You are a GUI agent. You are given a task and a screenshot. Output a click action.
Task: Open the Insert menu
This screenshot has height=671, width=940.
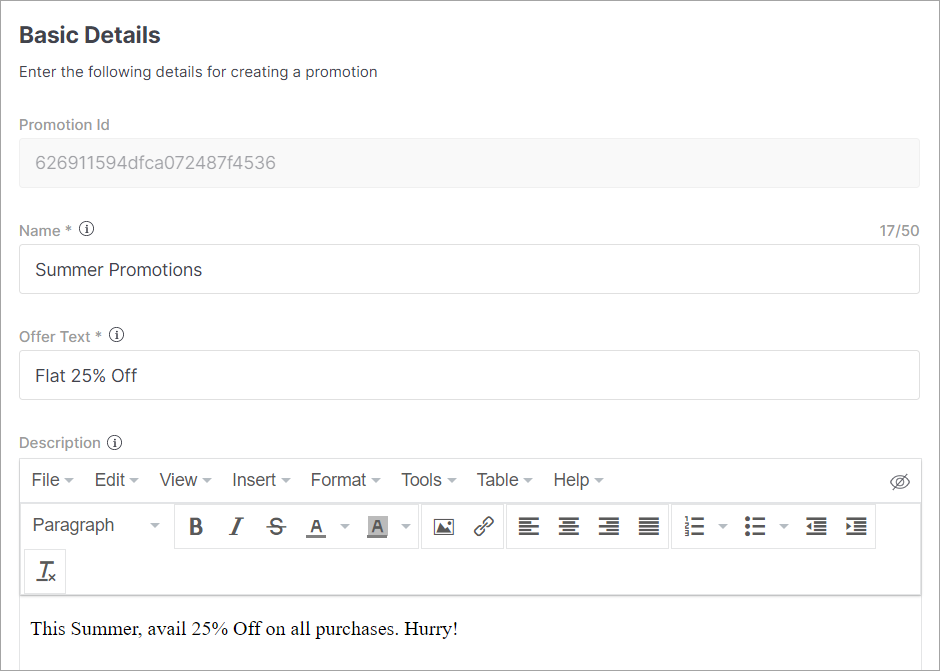[x=261, y=480]
